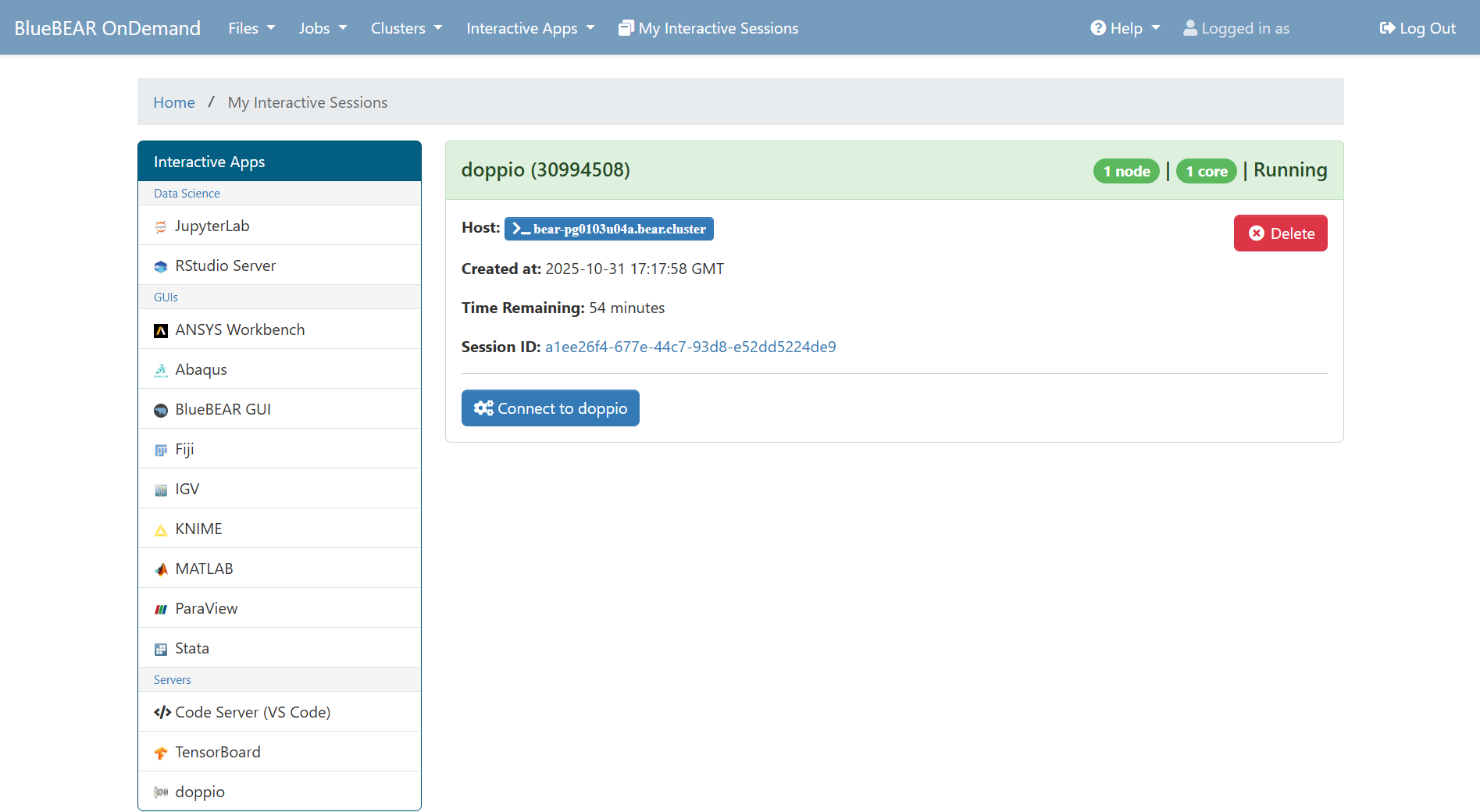
Task: Open the session ID link
Action: coord(690,347)
